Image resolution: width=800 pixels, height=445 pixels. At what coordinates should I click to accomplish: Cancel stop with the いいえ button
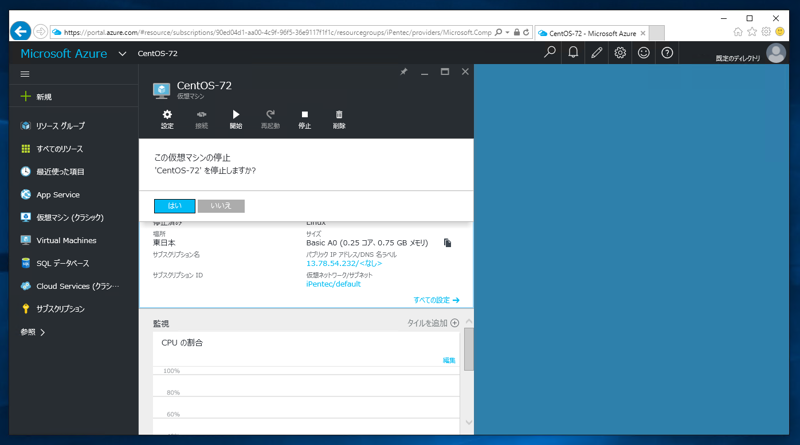[x=221, y=206]
